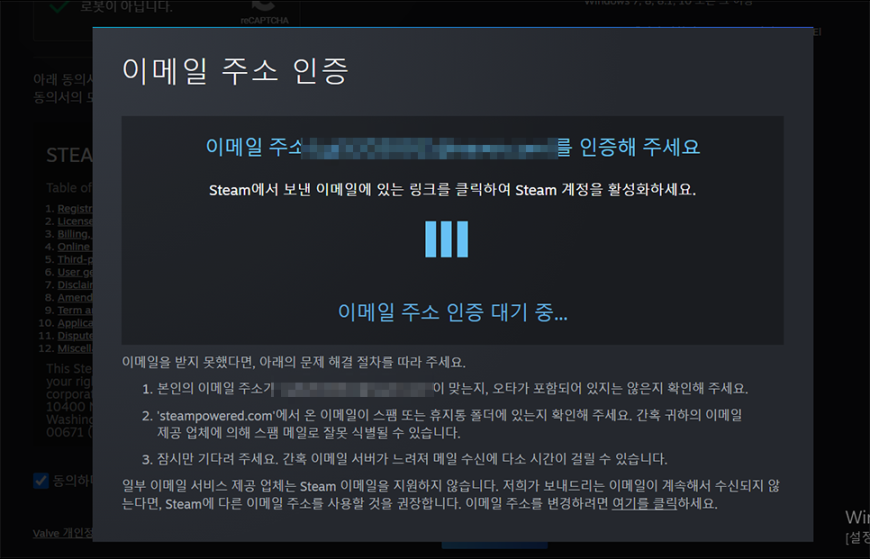Open 'Billing' table of contents link
This screenshot has height=559, width=870.
click(x=75, y=234)
